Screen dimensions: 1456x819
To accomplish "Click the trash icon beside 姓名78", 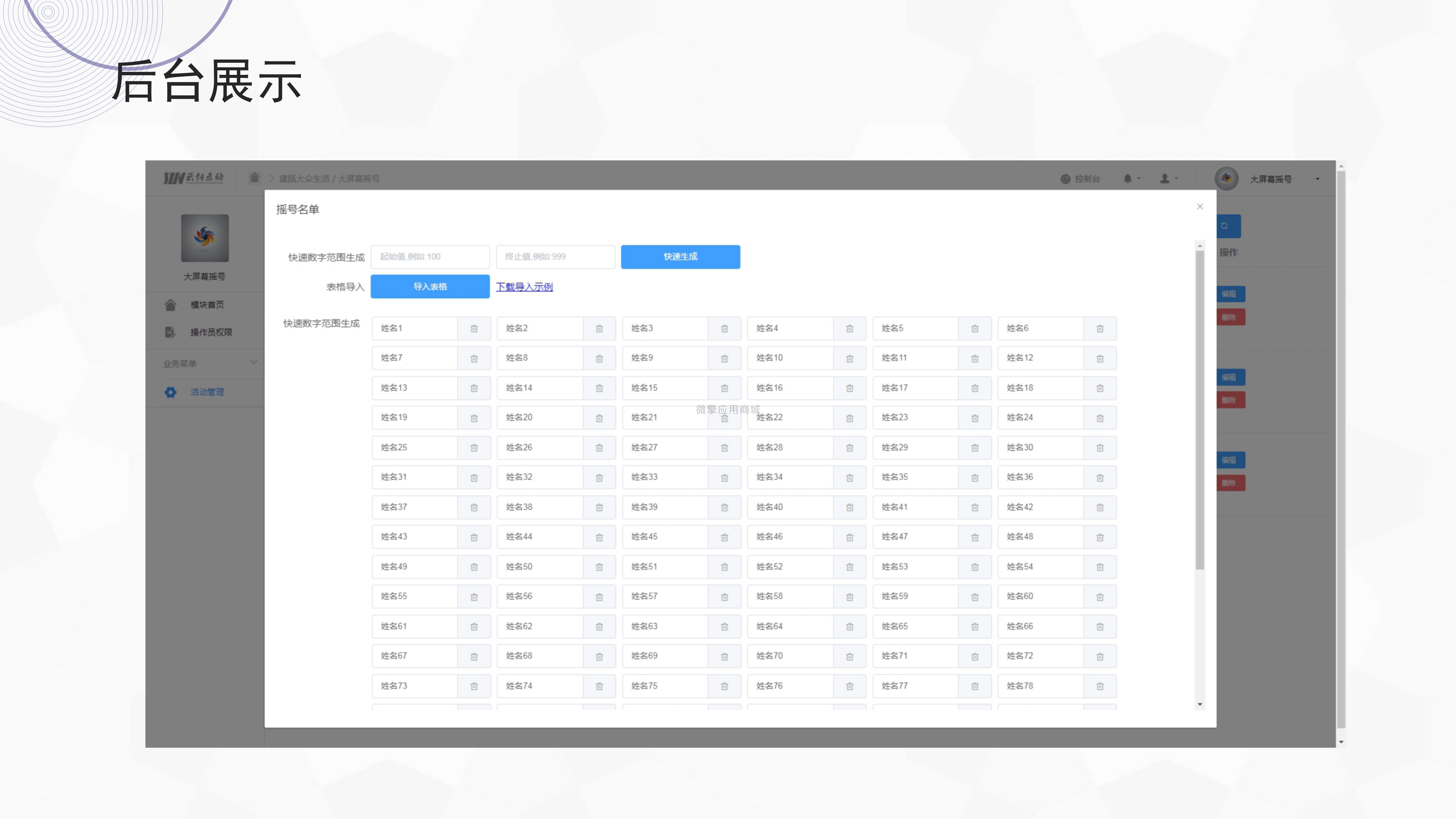I will 1100,686.
